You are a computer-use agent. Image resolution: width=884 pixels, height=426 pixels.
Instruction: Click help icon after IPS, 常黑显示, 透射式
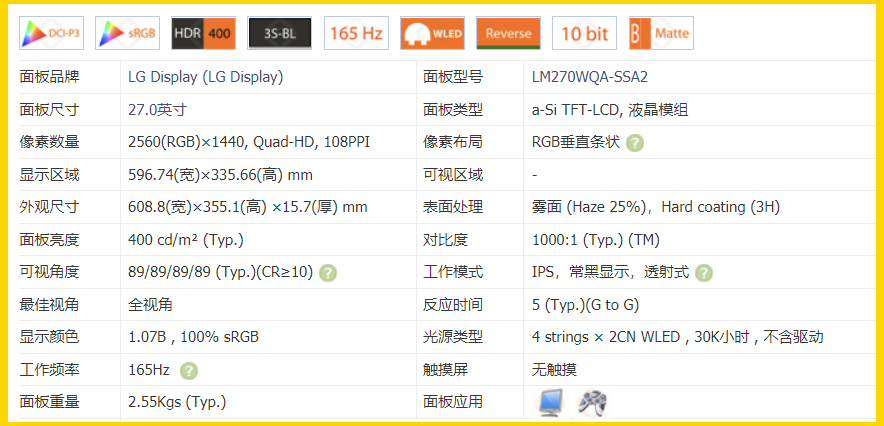[x=704, y=273]
